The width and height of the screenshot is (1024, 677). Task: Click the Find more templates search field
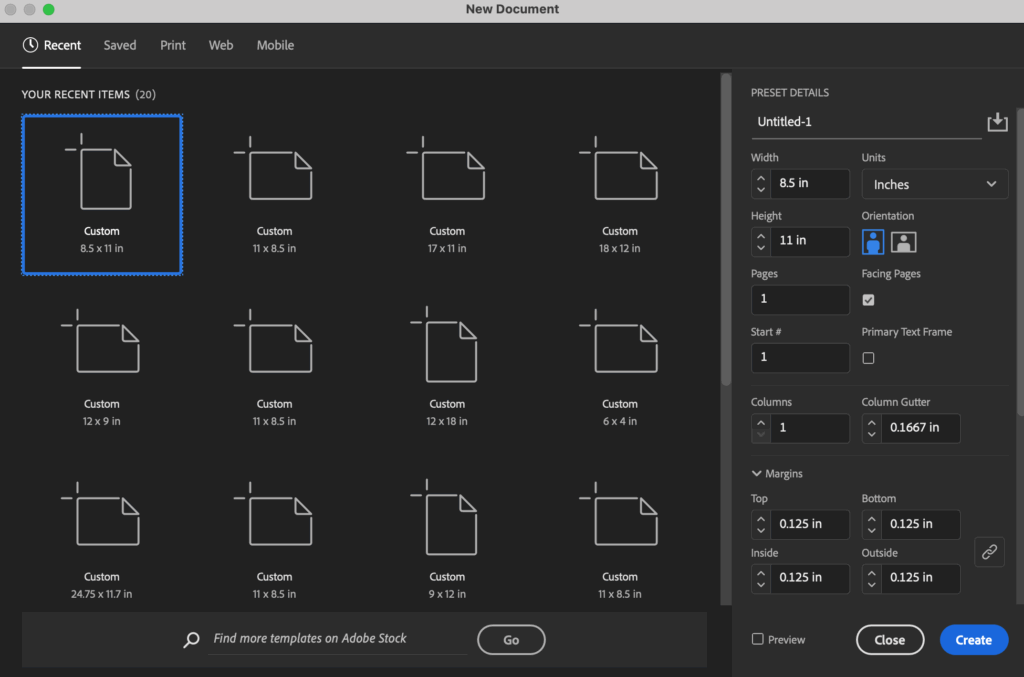point(337,638)
